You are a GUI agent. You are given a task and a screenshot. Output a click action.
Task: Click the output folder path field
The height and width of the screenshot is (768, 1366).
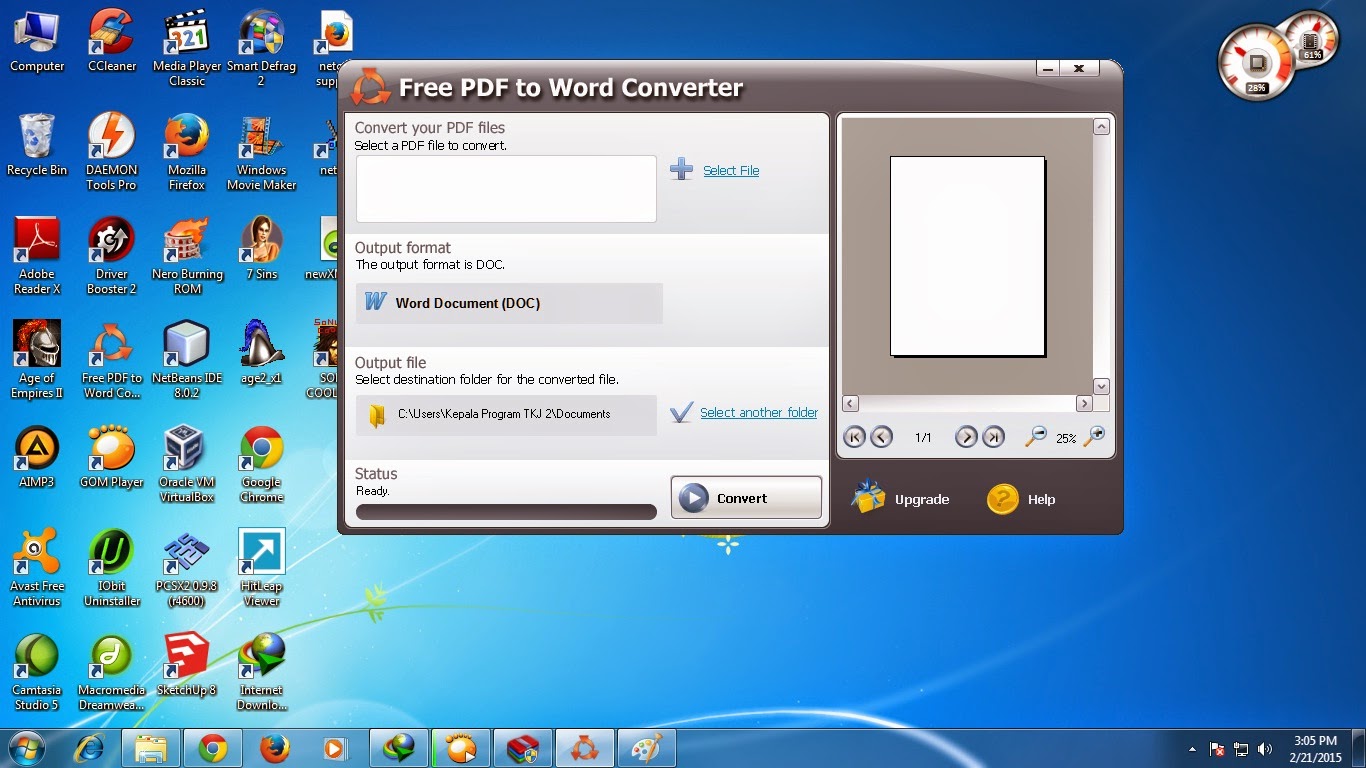(506, 414)
